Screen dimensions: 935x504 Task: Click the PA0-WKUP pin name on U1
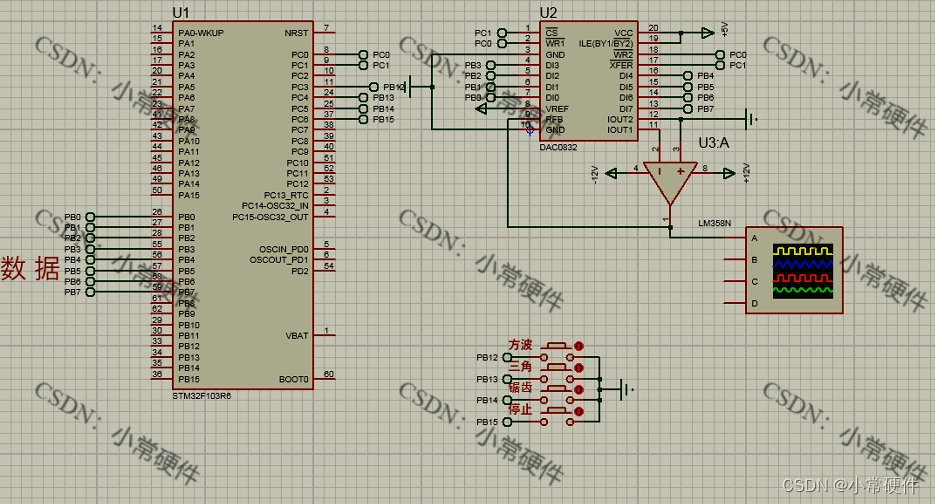(201, 33)
